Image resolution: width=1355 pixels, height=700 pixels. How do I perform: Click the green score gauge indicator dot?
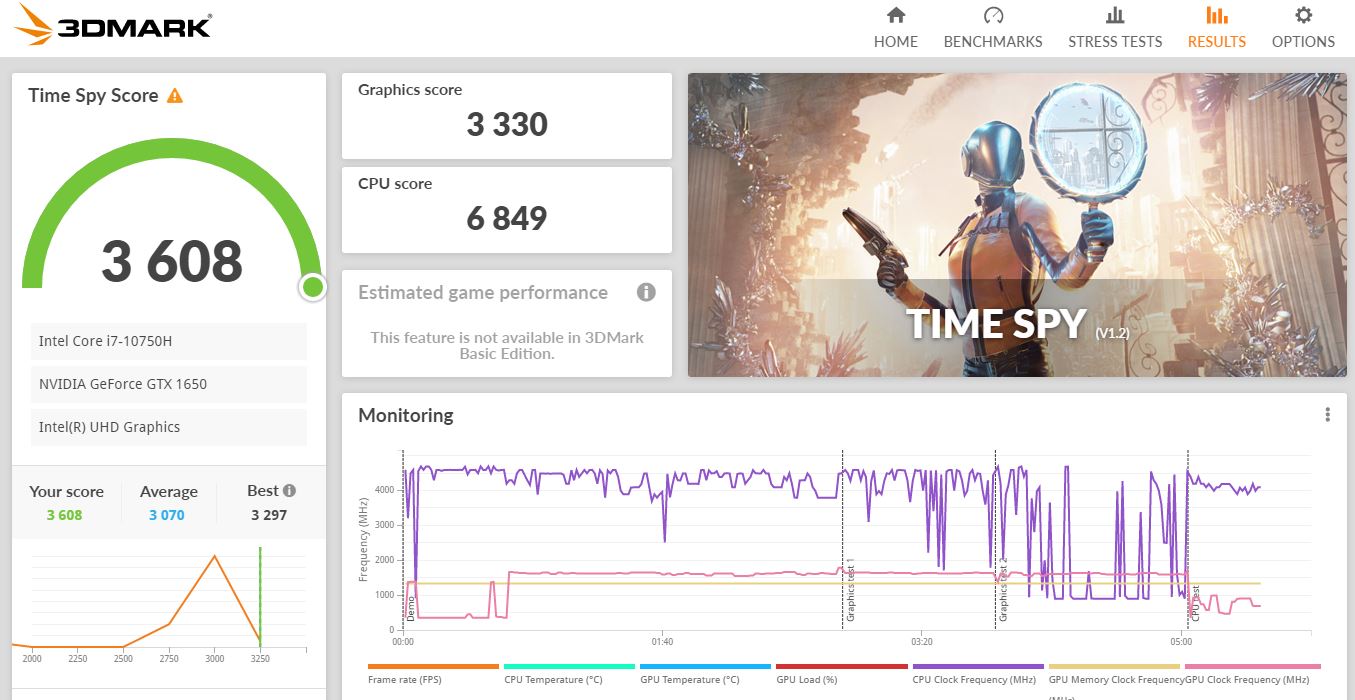[313, 288]
